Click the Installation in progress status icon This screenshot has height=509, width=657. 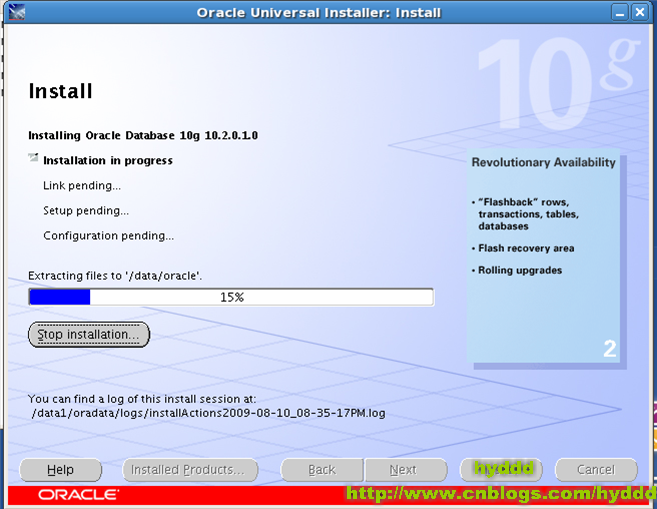(33, 158)
